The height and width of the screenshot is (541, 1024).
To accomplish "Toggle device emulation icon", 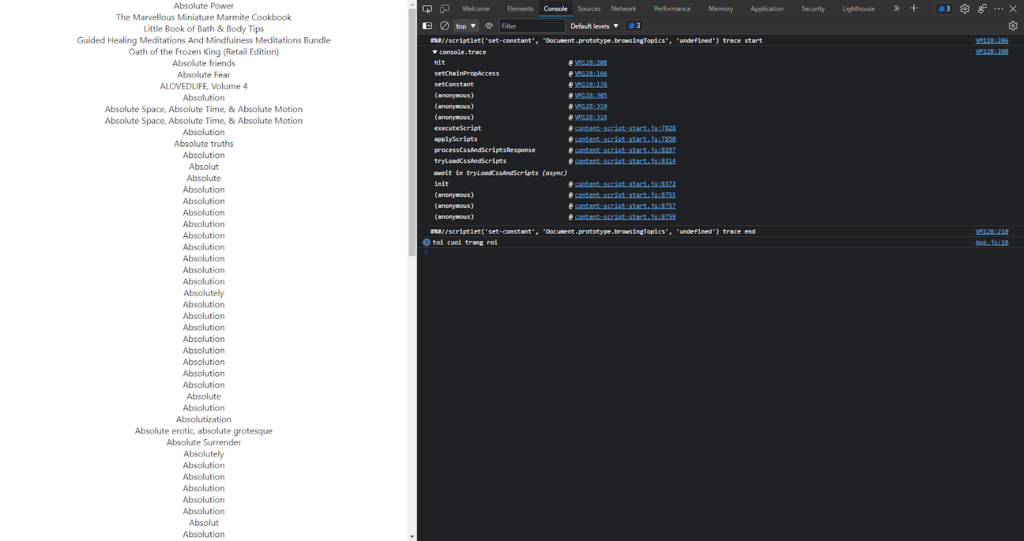I will tap(445, 8).
